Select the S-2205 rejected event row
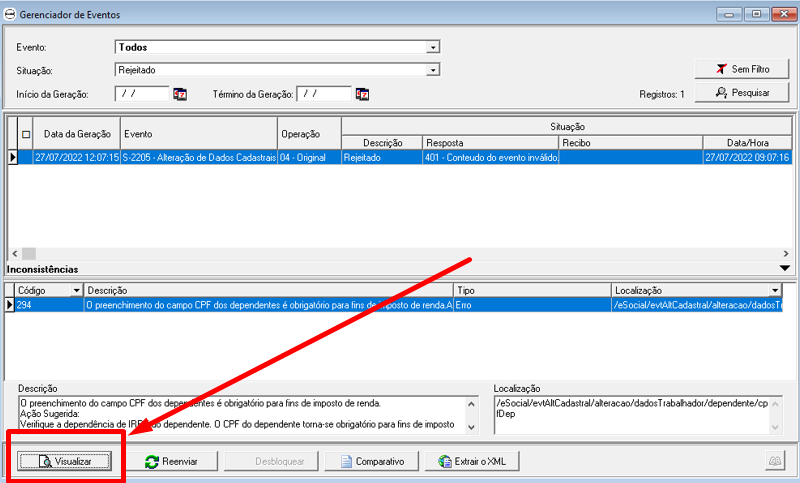This screenshot has width=800, height=483. 200,157
